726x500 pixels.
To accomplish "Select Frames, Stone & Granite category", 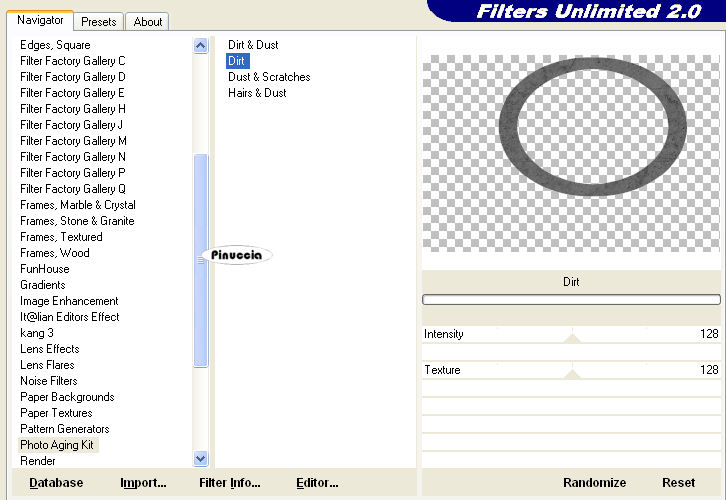I will click(77, 221).
